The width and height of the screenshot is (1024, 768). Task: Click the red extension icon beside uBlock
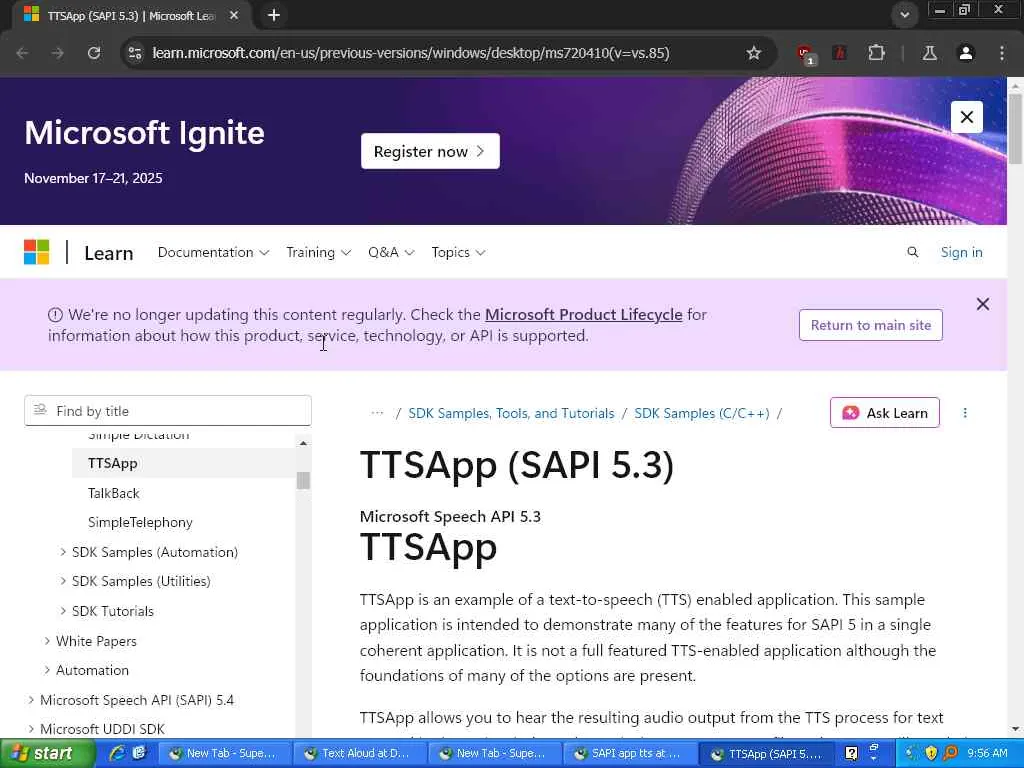coord(840,53)
